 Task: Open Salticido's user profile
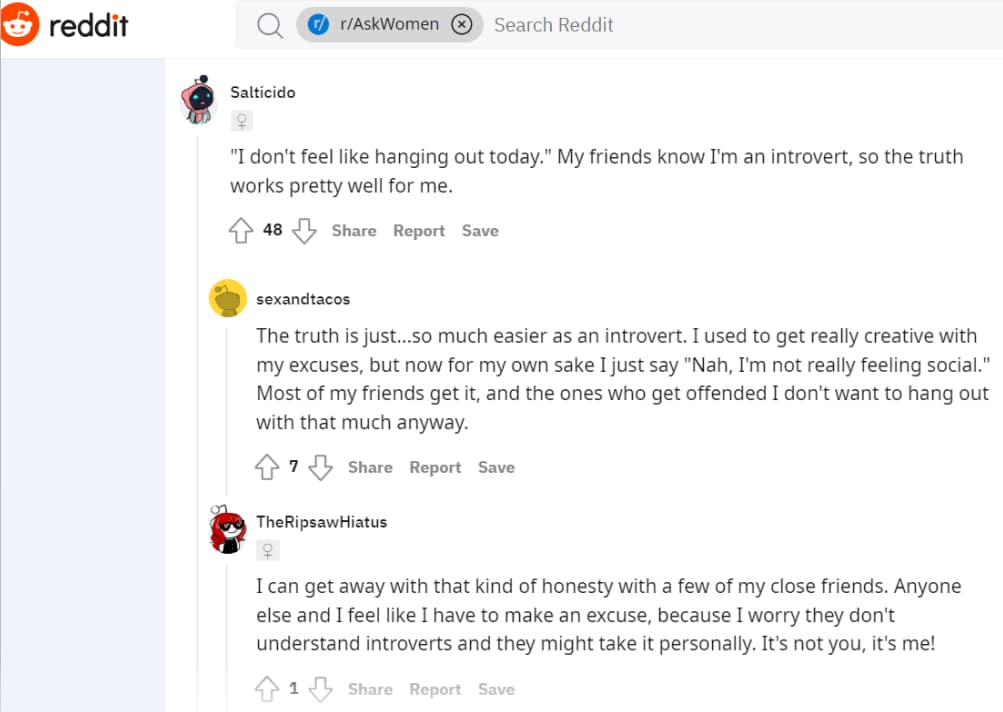pyautogui.click(x=262, y=91)
